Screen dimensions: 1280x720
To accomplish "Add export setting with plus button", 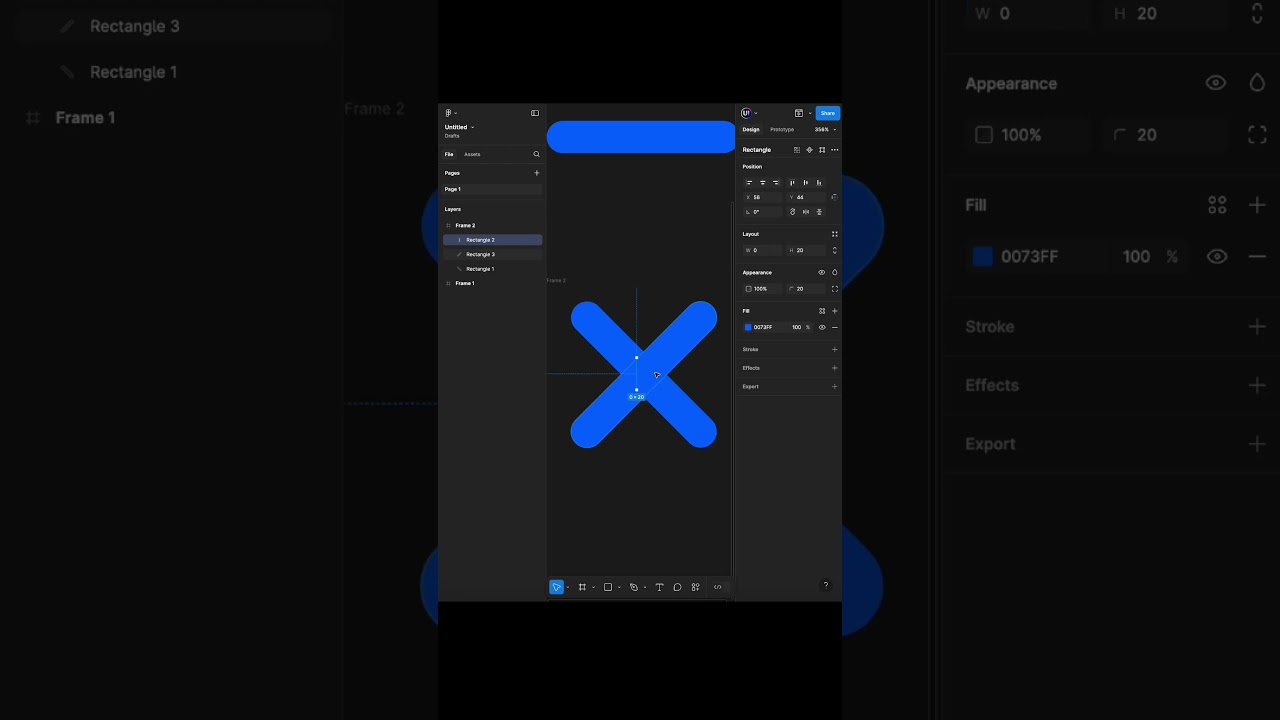I will (834, 386).
